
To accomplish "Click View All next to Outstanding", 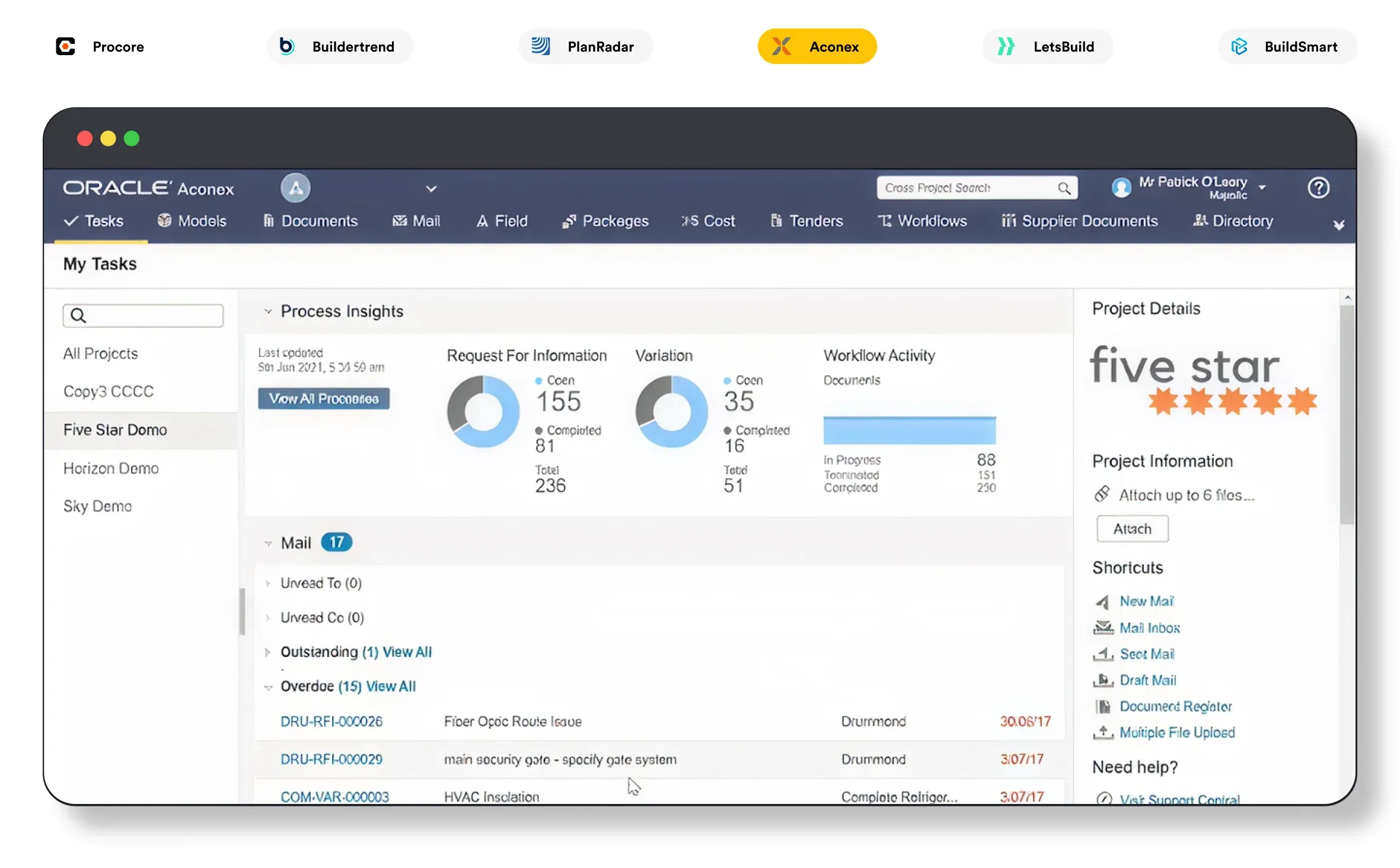I will (407, 652).
